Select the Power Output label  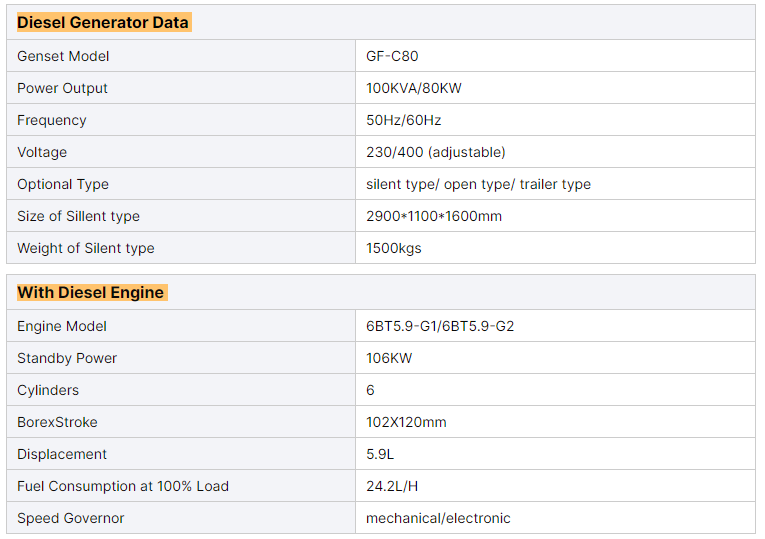coord(62,88)
